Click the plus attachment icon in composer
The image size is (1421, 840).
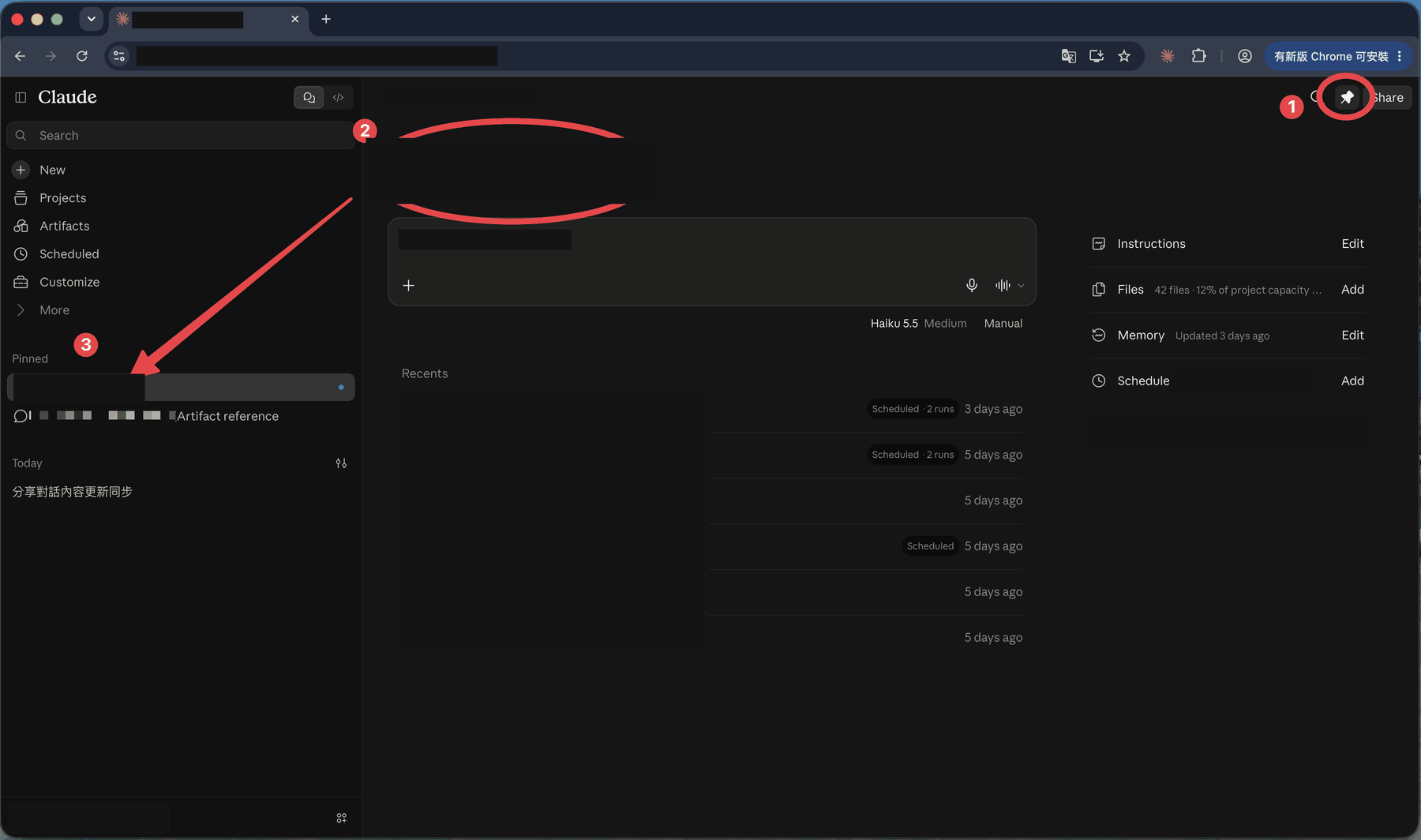[408, 285]
